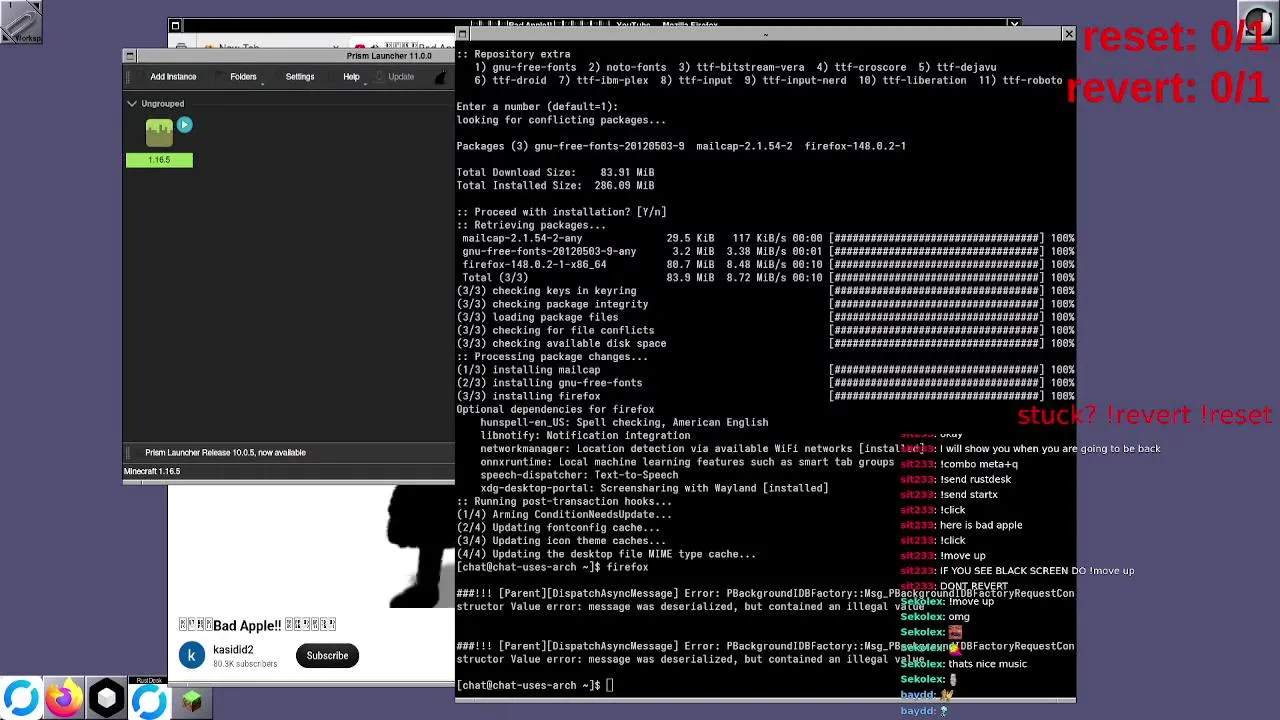The height and width of the screenshot is (720, 1280).
Task: Open the first RustDesk taskbar icon
Action: click(x=21, y=699)
